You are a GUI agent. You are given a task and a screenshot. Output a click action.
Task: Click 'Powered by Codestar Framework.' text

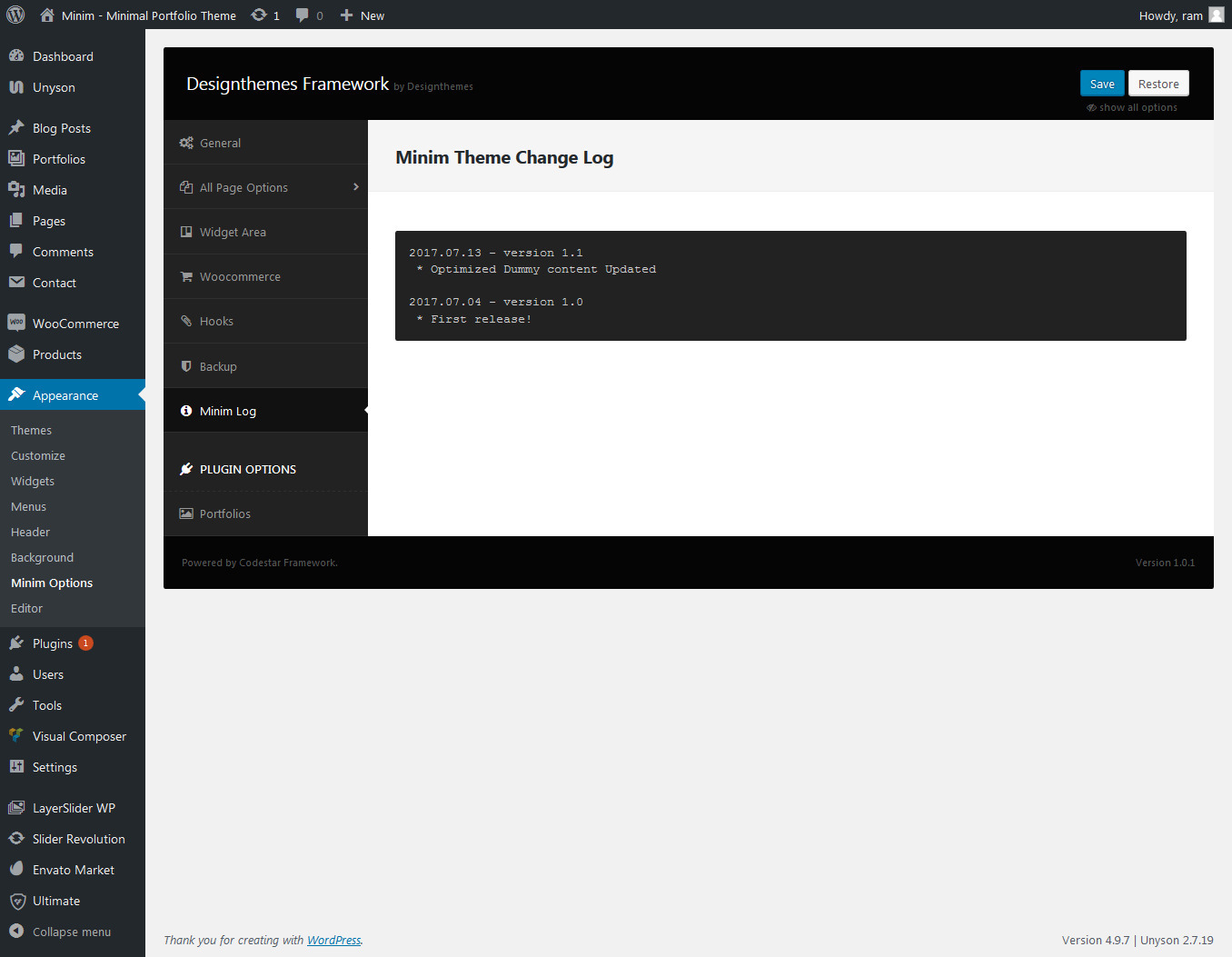(x=260, y=563)
